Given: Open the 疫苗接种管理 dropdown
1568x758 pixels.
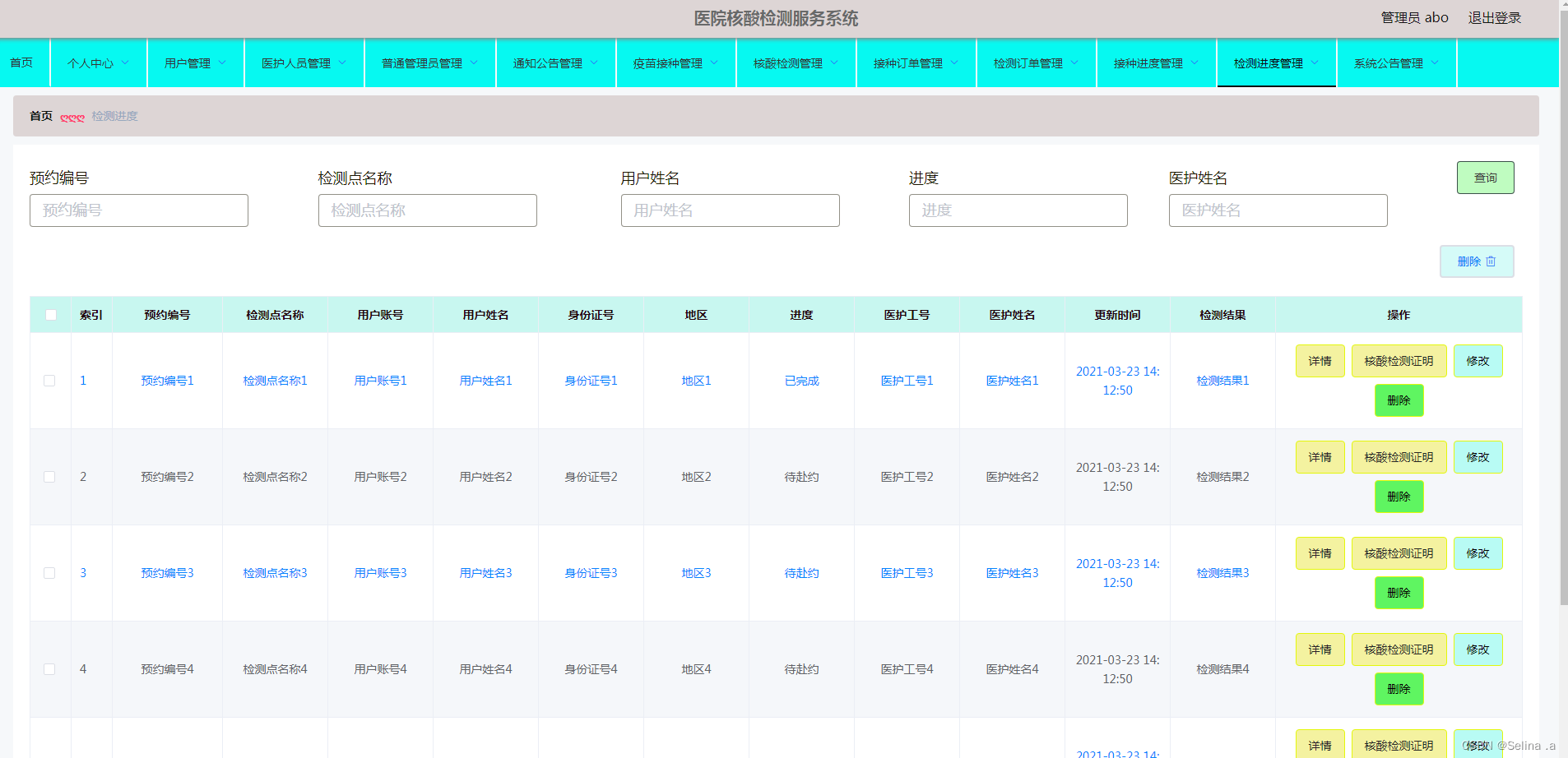Looking at the screenshot, I should click(x=669, y=62).
